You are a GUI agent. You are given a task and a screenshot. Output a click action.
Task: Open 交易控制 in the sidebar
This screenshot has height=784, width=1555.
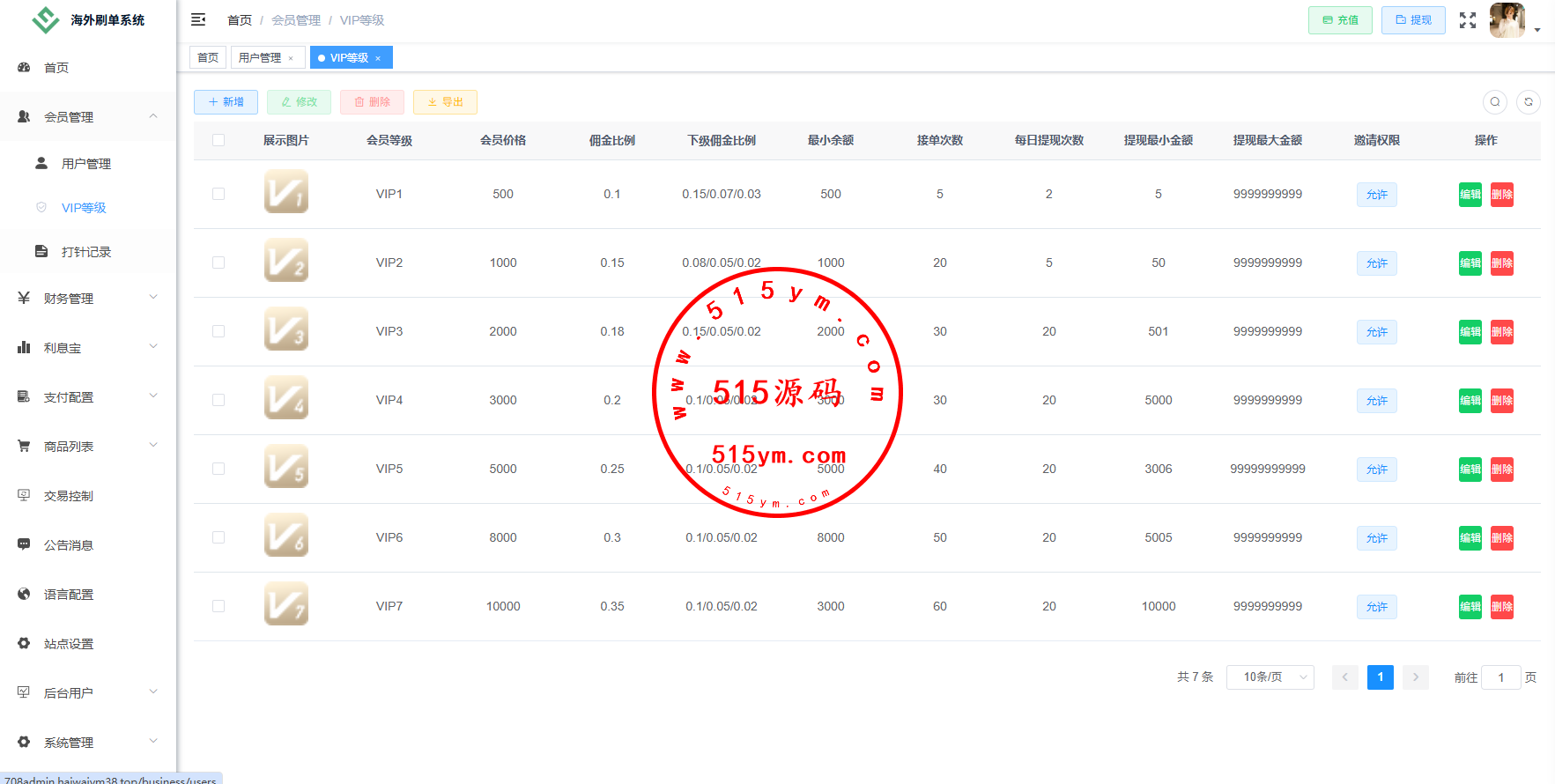coord(69,496)
